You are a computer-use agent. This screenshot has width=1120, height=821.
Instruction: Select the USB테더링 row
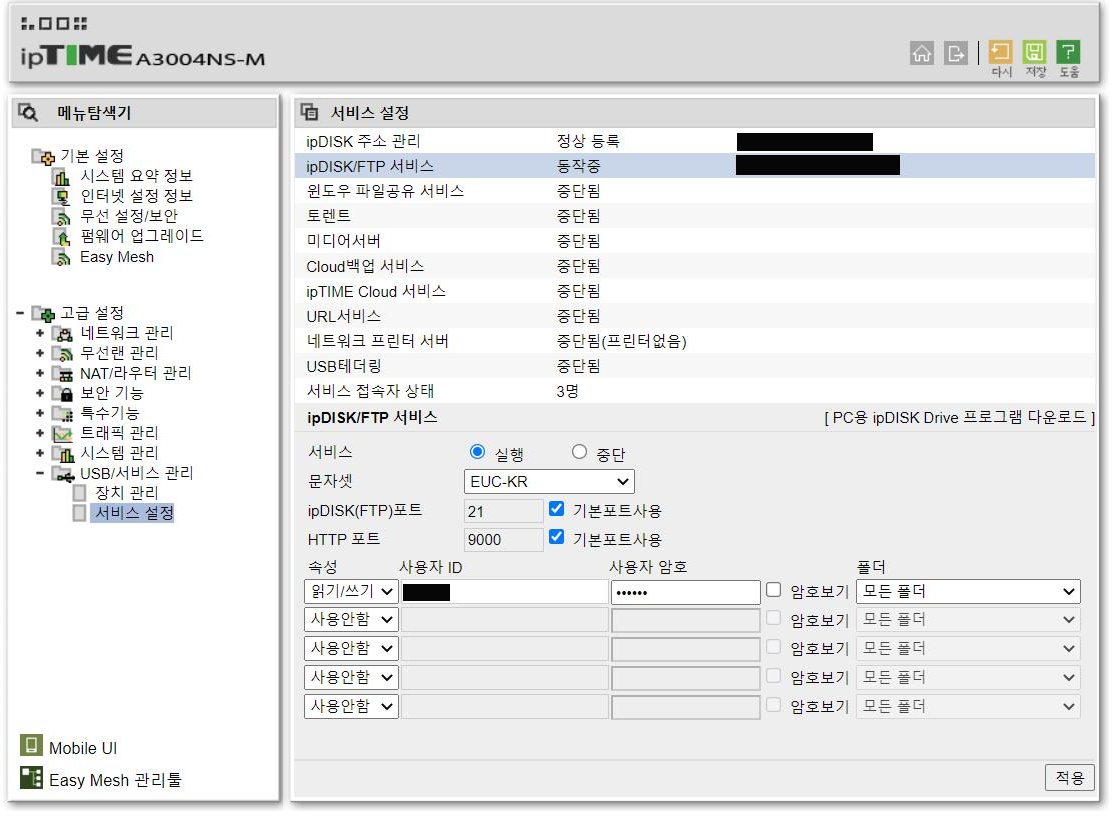694,366
